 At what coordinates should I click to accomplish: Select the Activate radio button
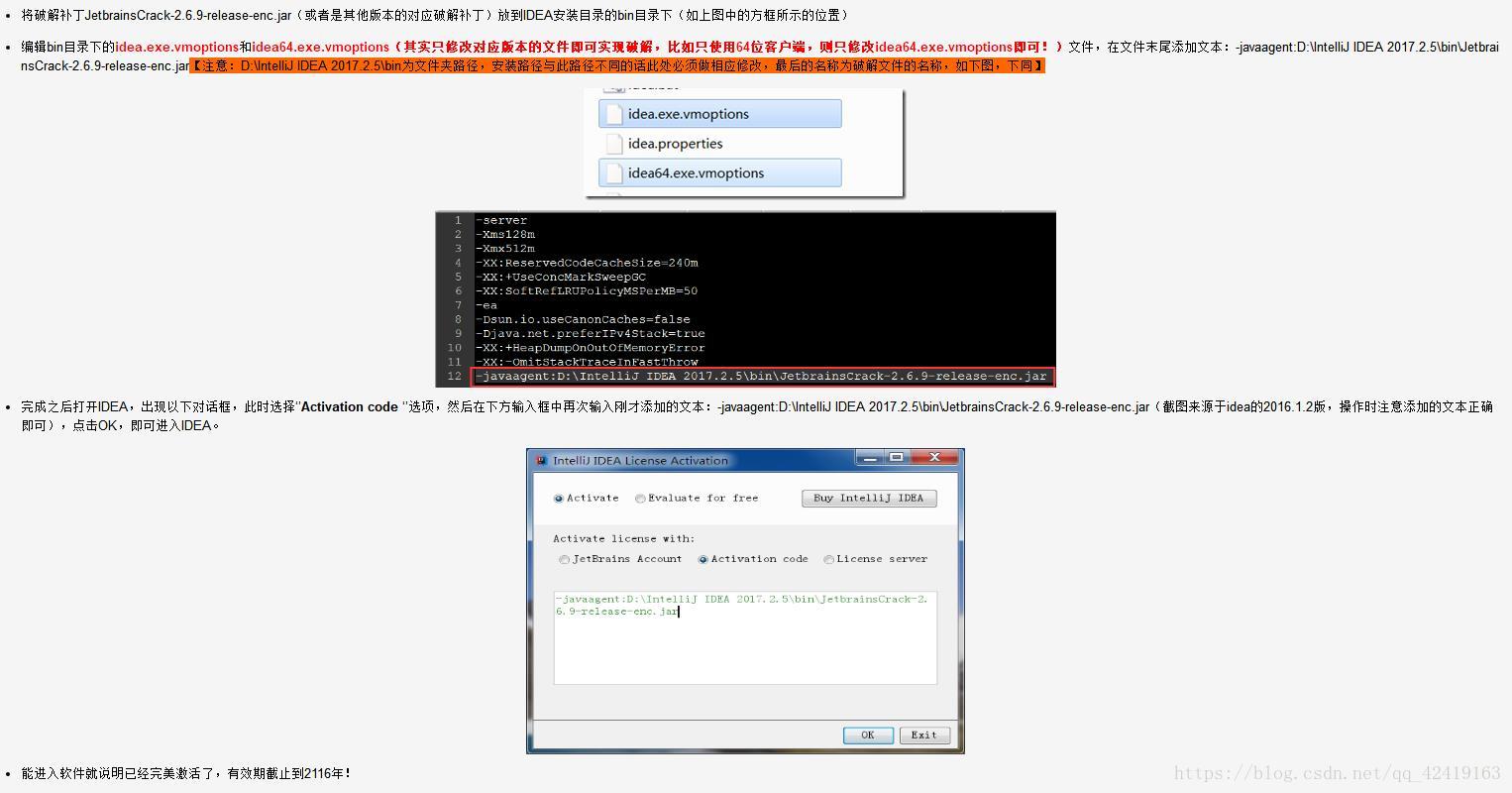pos(559,499)
